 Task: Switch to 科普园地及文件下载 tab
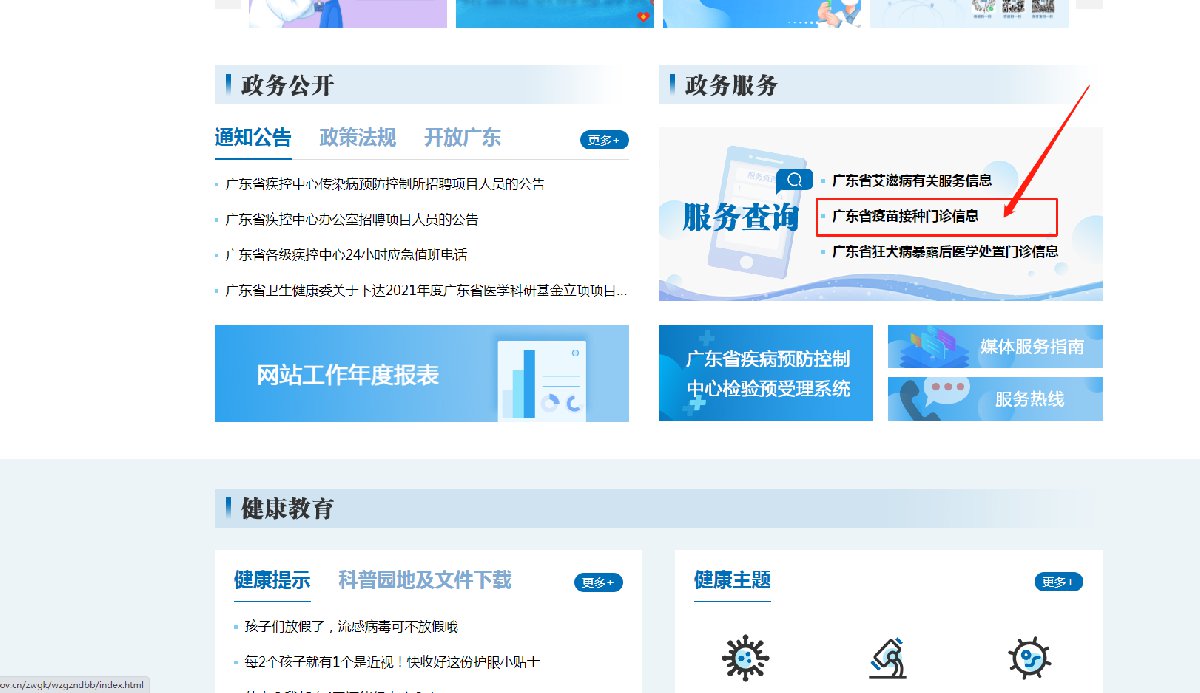click(x=424, y=580)
